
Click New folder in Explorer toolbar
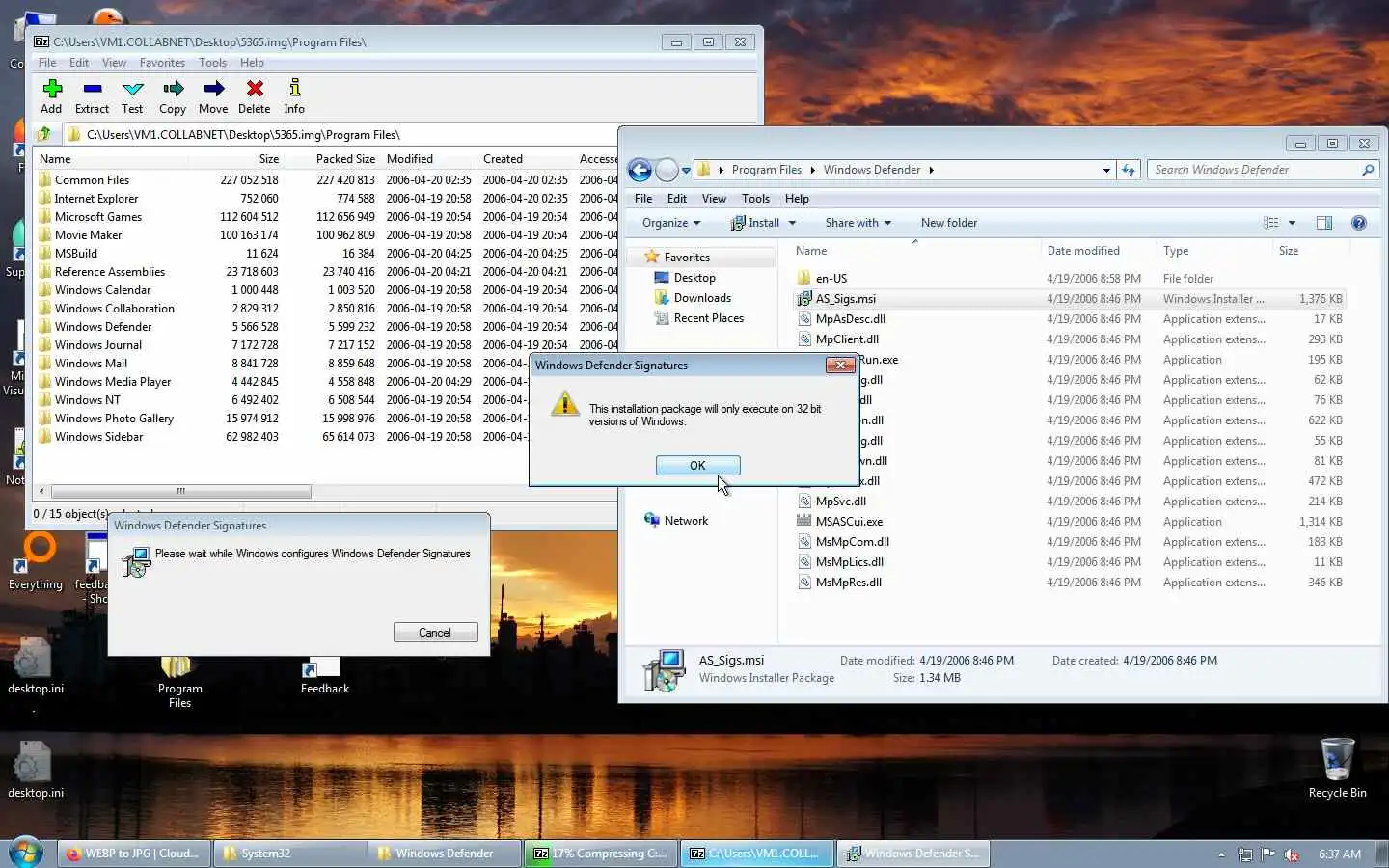[949, 223]
